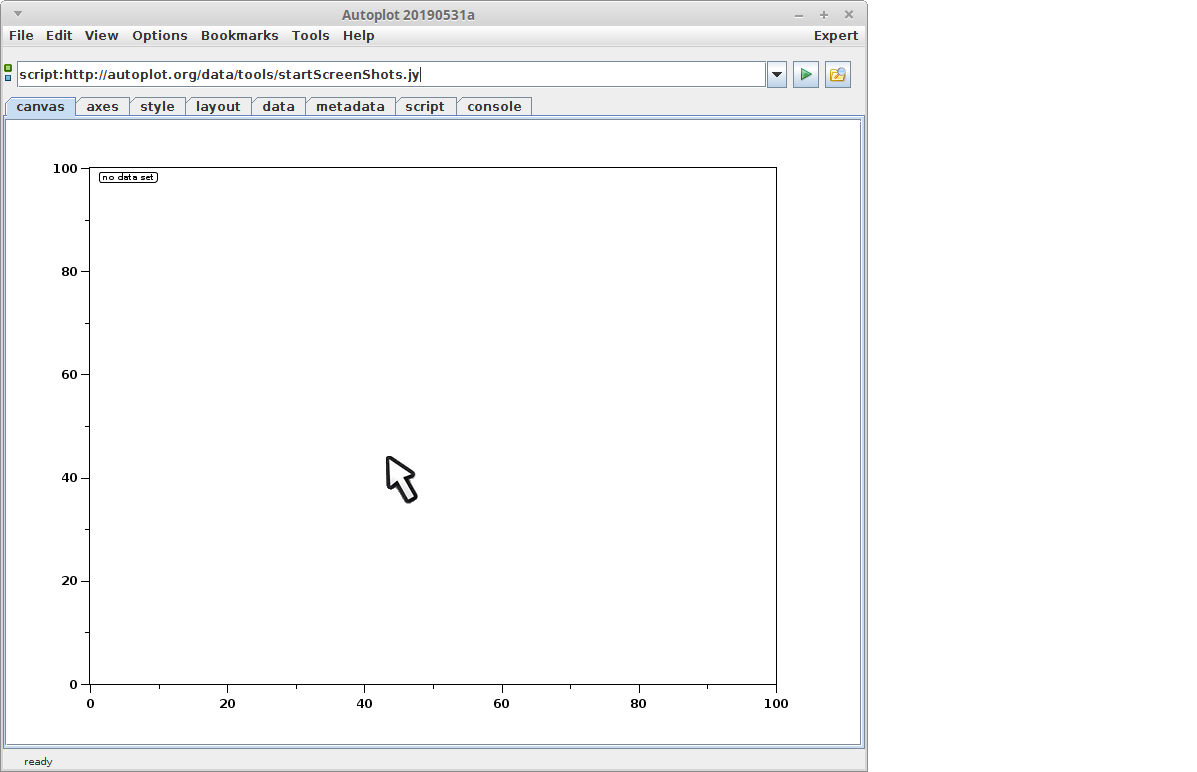Click the data source status icon left of the address bar
The image size is (1197, 772).
[8, 73]
